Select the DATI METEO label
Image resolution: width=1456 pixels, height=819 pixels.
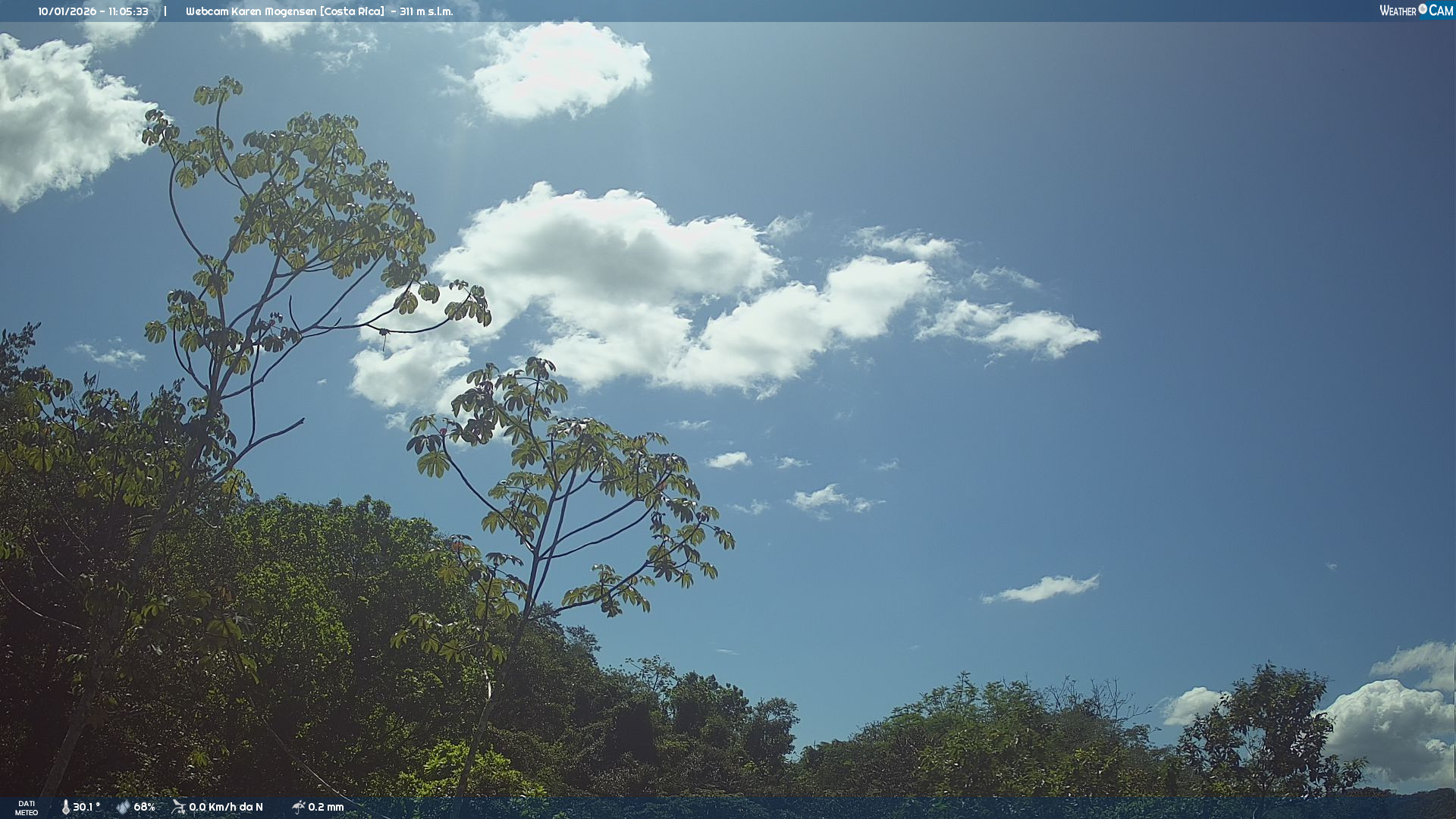pyautogui.click(x=27, y=808)
